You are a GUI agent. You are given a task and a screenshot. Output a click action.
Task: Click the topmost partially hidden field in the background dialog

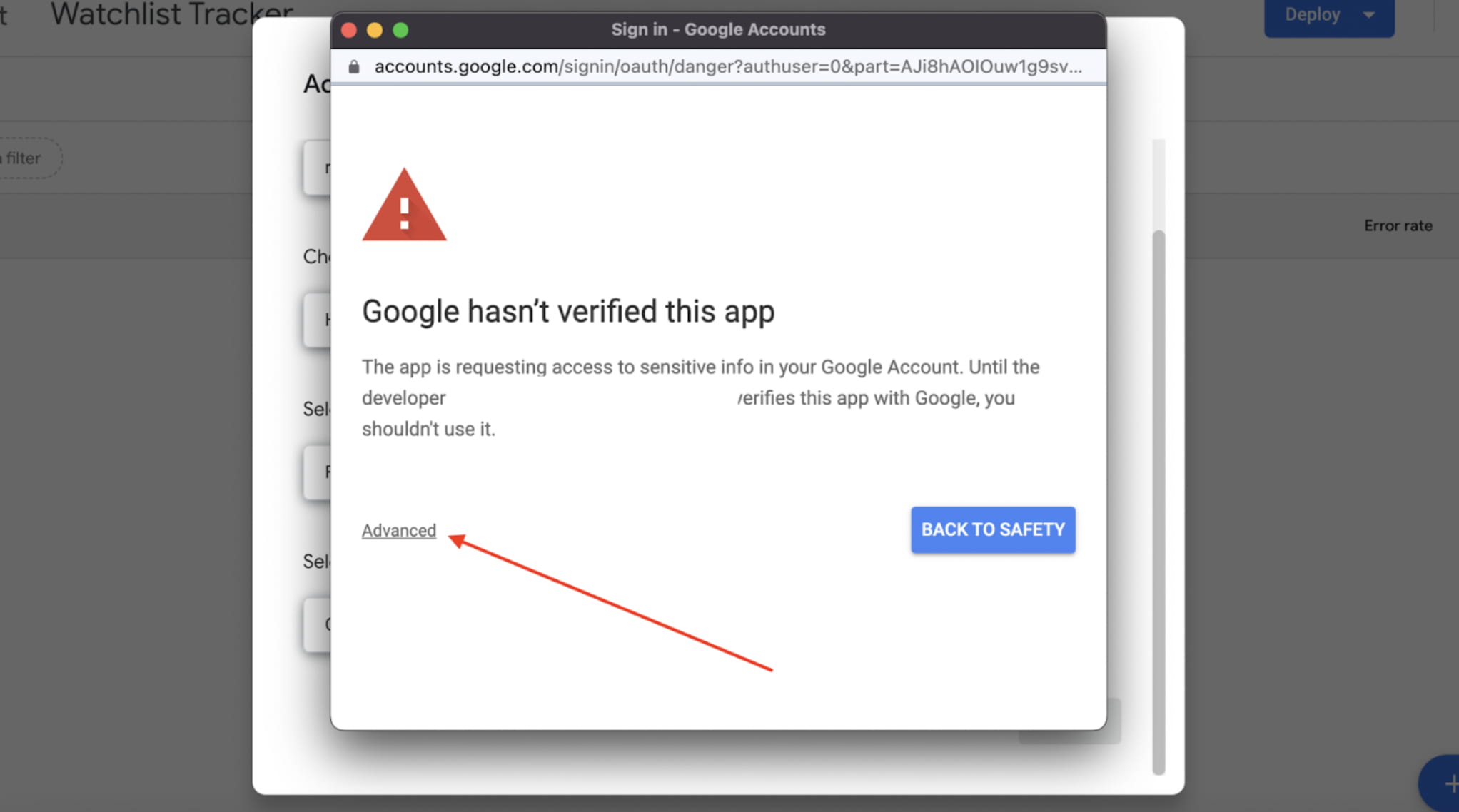pyautogui.click(x=318, y=168)
